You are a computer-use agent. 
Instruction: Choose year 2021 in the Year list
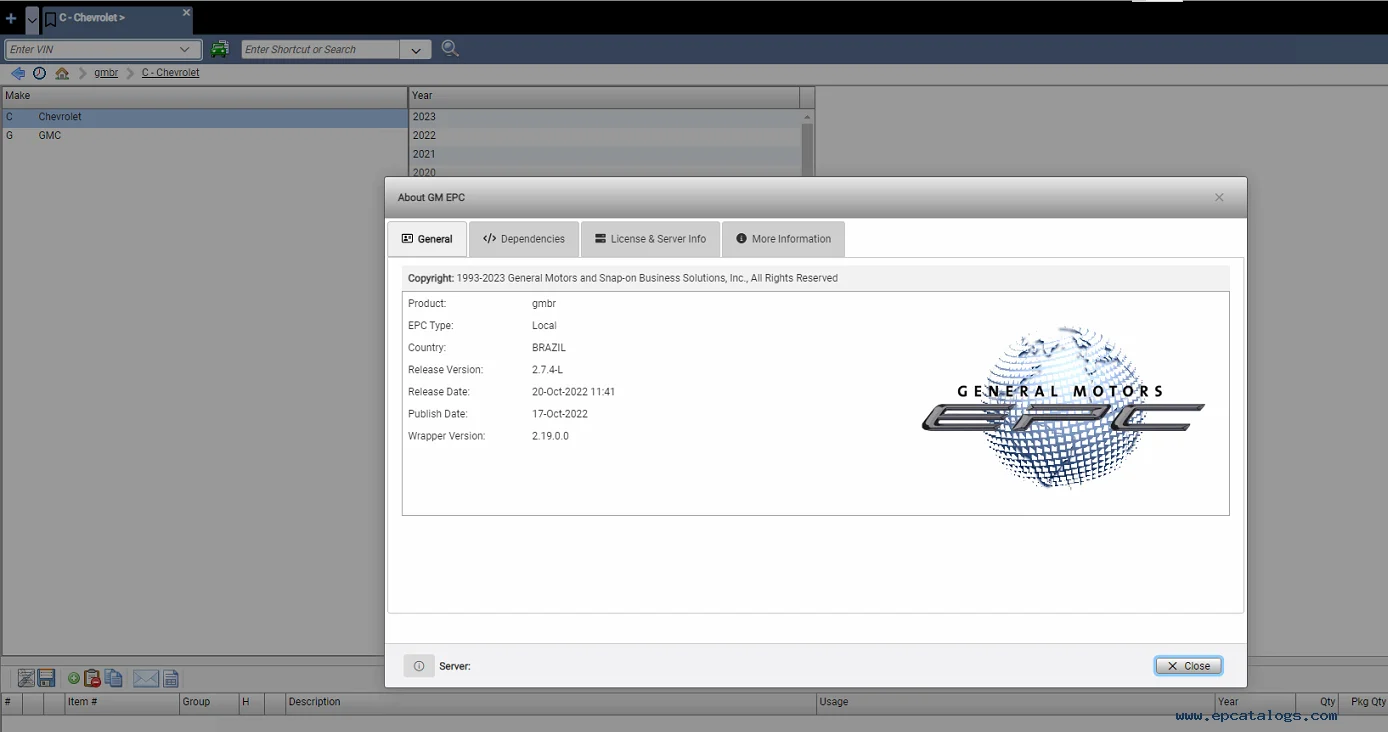605,154
